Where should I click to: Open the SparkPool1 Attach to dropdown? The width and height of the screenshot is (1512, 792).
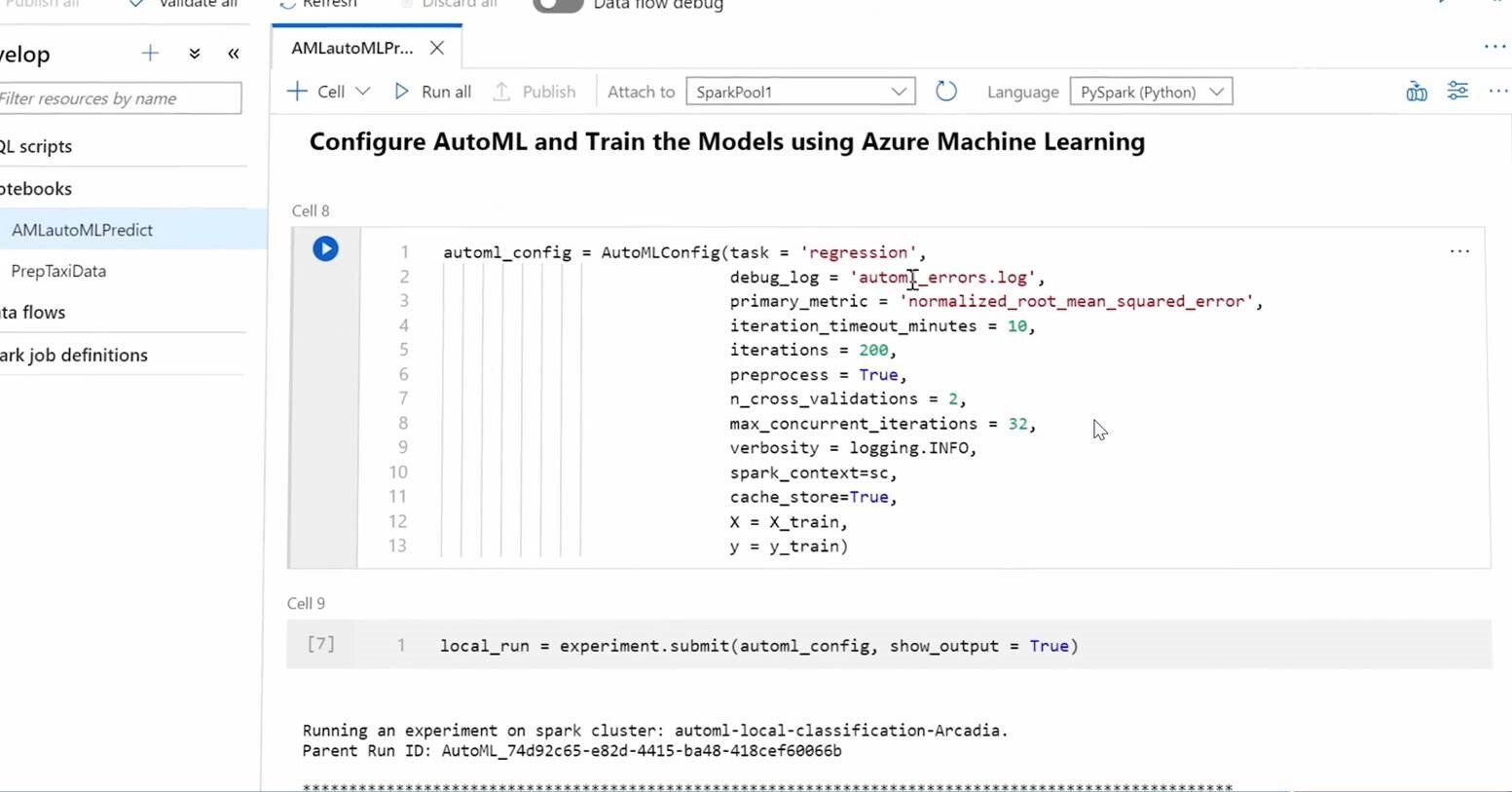800,92
